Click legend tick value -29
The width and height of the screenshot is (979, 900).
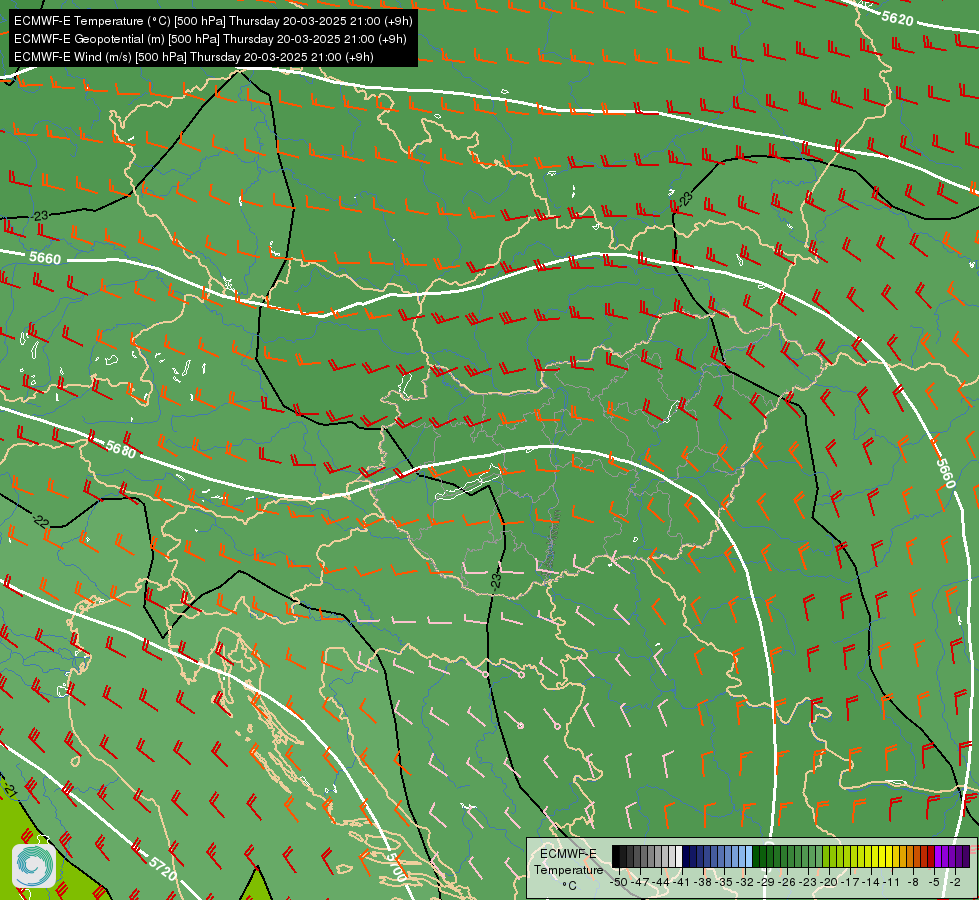(765, 882)
